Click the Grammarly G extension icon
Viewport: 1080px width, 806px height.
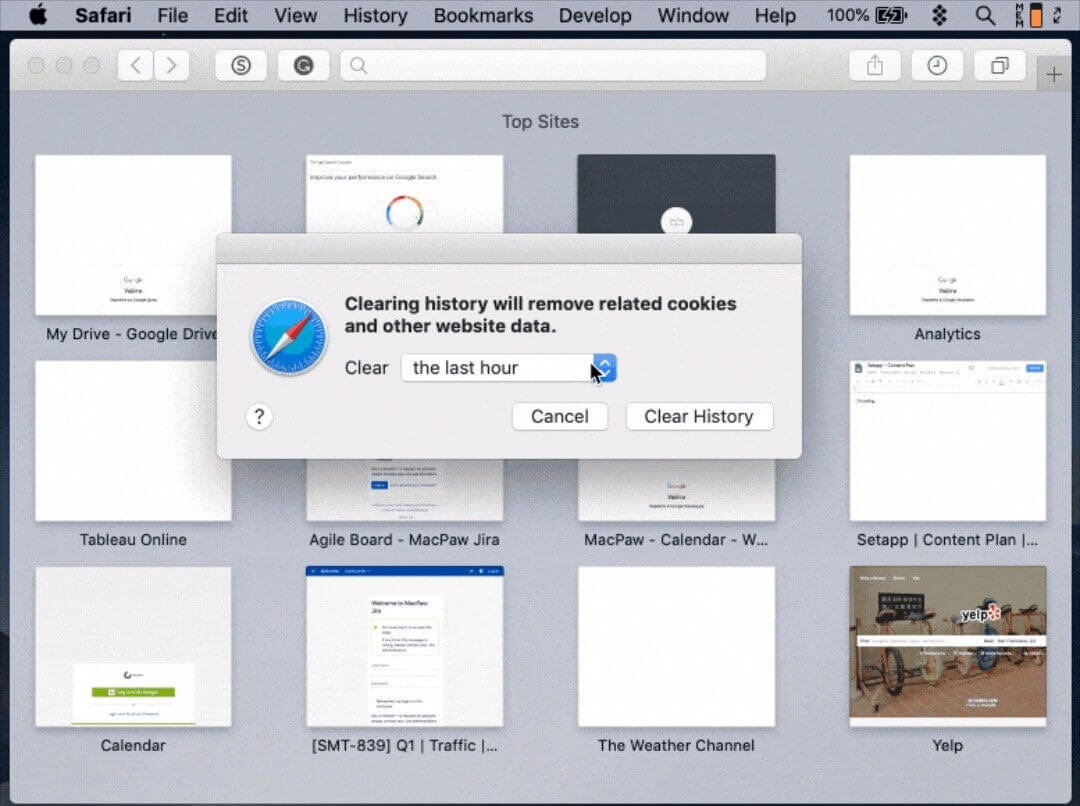tap(303, 66)
